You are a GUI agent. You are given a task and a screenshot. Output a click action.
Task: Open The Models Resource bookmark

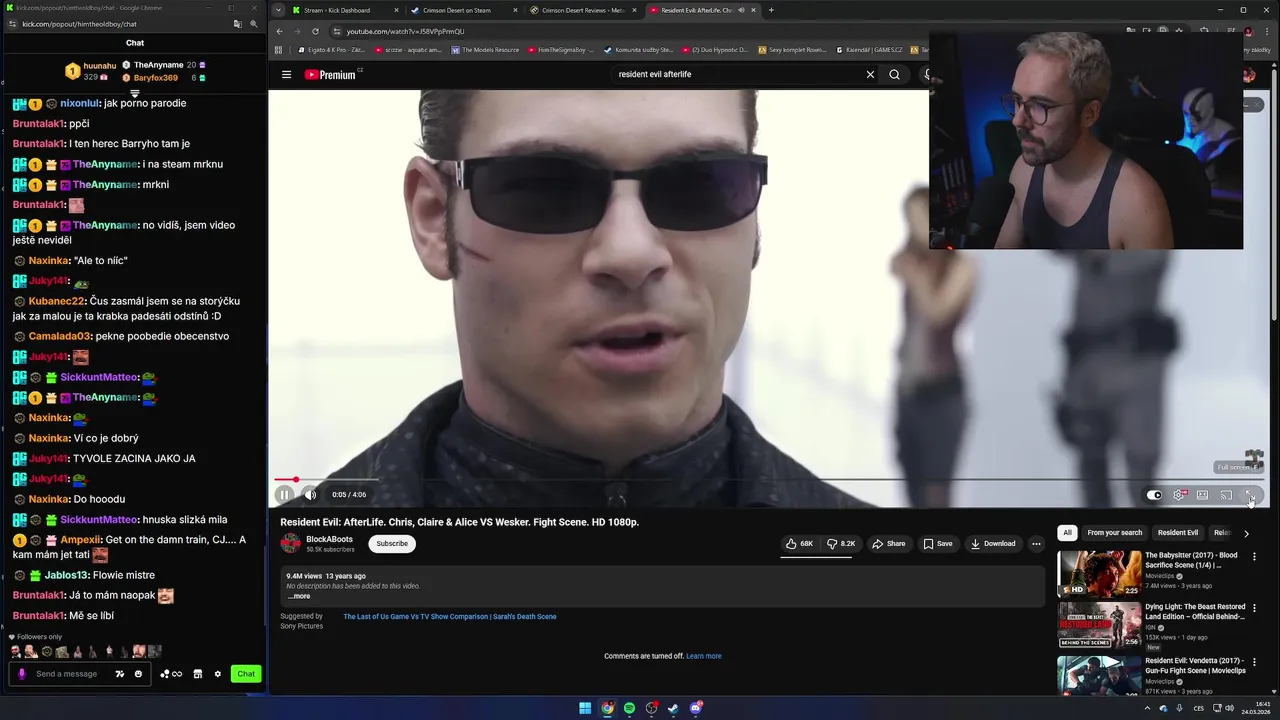tap(485, 50)
